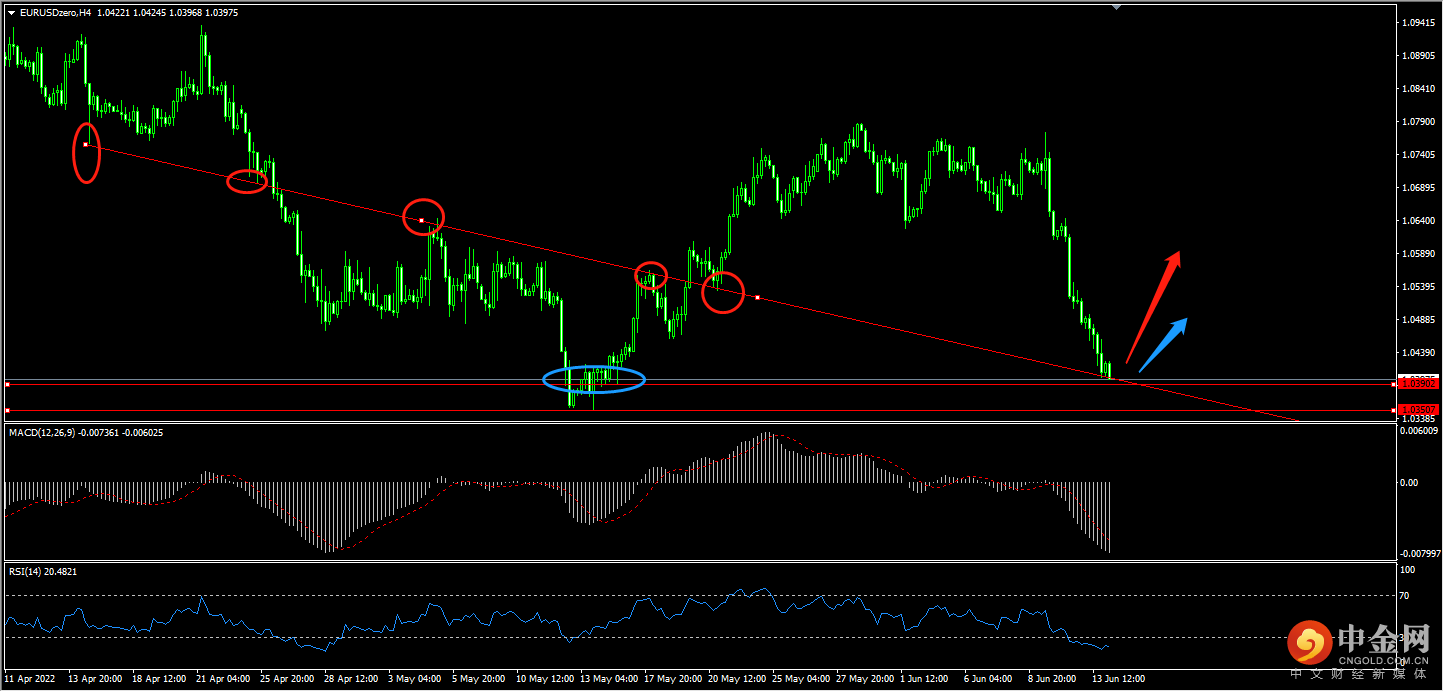This screenshot has width=1444, height=692.
Task: Select left handle of upper red horizontal line
Action: 7,384
